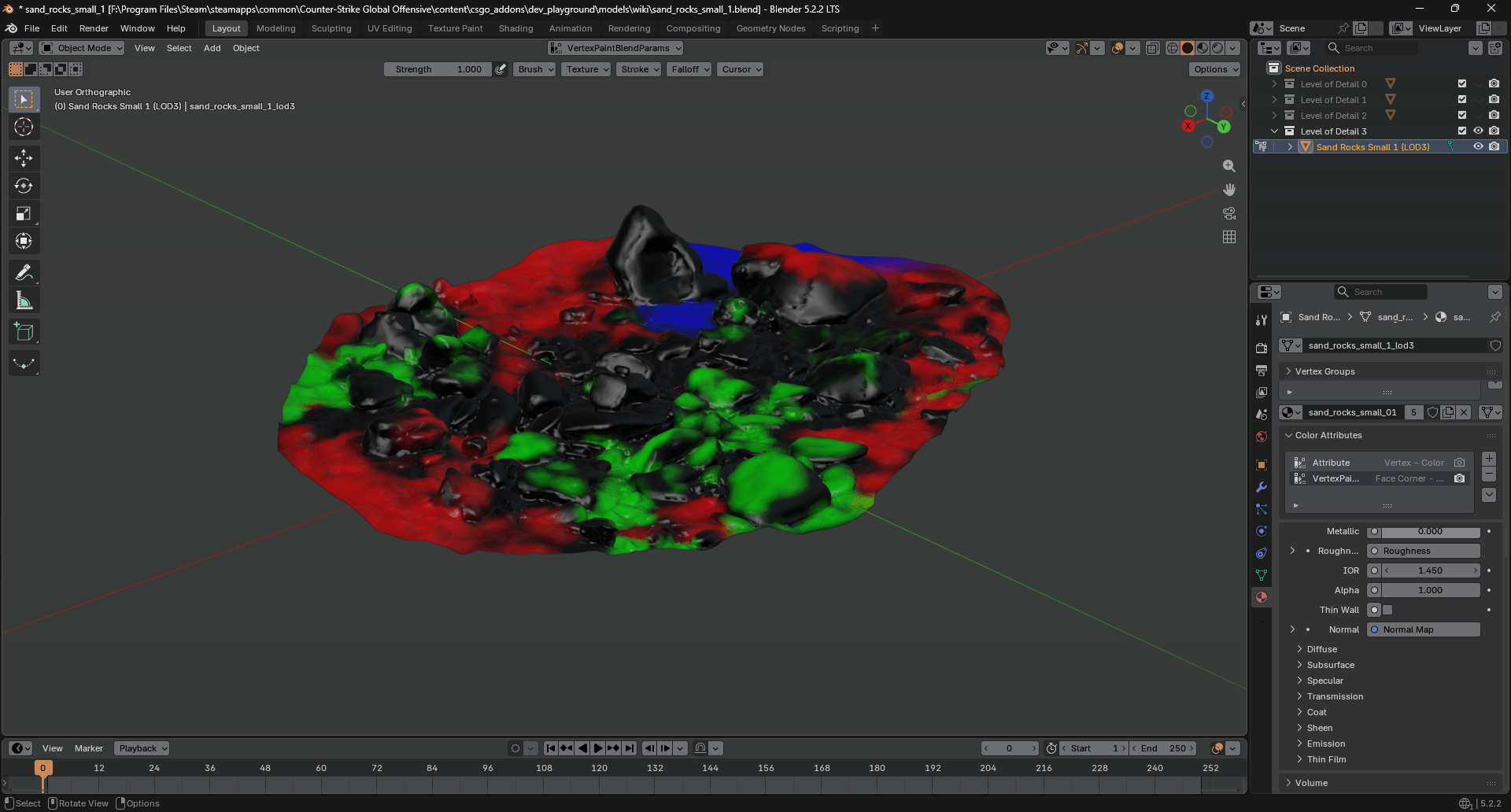This screenshot has width=1511, height=812.
Task: Uncheck Level of Detail 3 collection checkbox
Action: (x=1462, y=131)
